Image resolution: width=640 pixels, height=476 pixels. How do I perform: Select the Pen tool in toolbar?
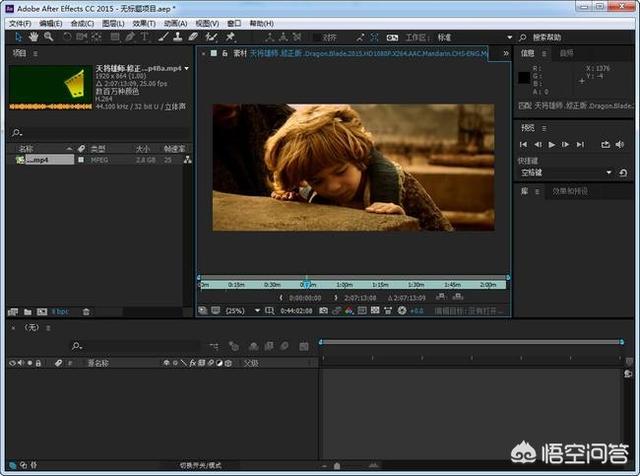coord(129,37)
